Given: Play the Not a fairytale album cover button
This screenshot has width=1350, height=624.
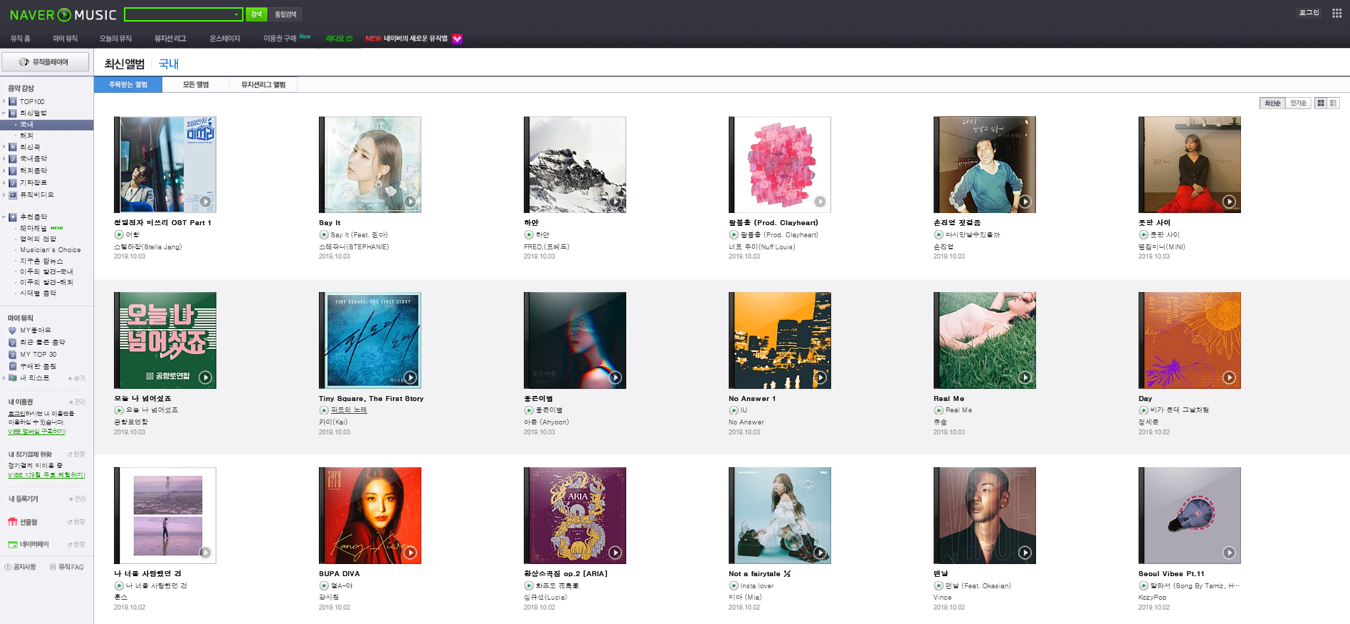Looking at the screenshot, I should point(820,553).
